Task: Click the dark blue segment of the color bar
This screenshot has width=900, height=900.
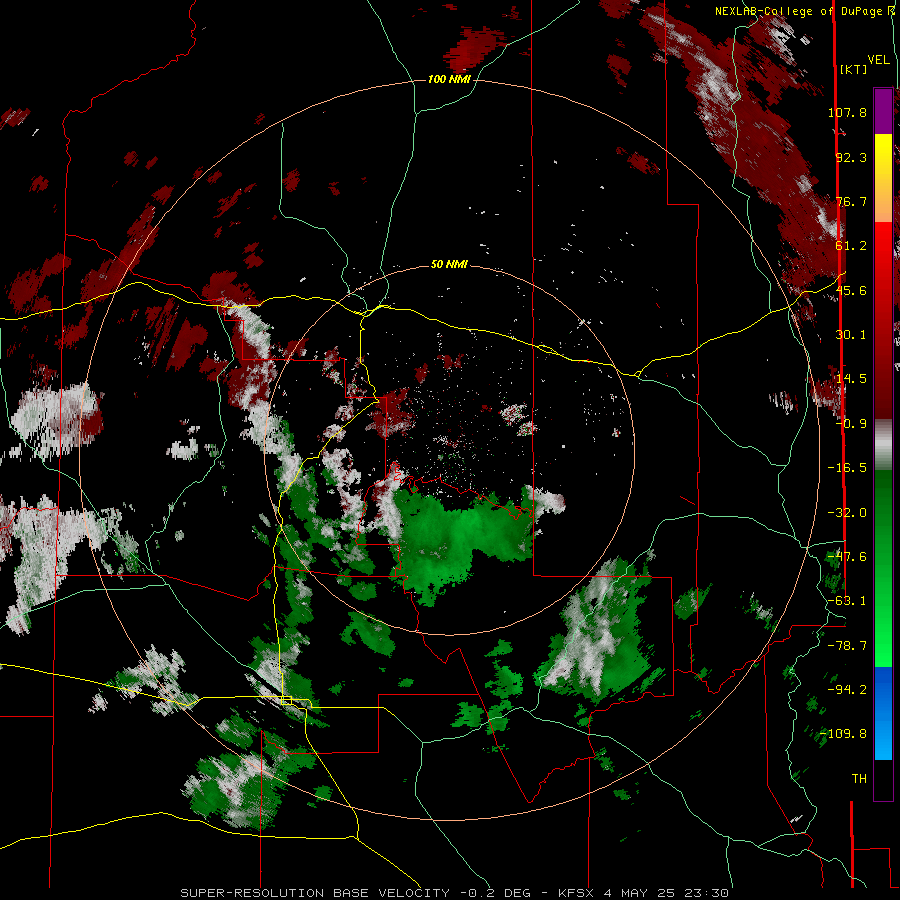Action: click(x=883, y=689)
